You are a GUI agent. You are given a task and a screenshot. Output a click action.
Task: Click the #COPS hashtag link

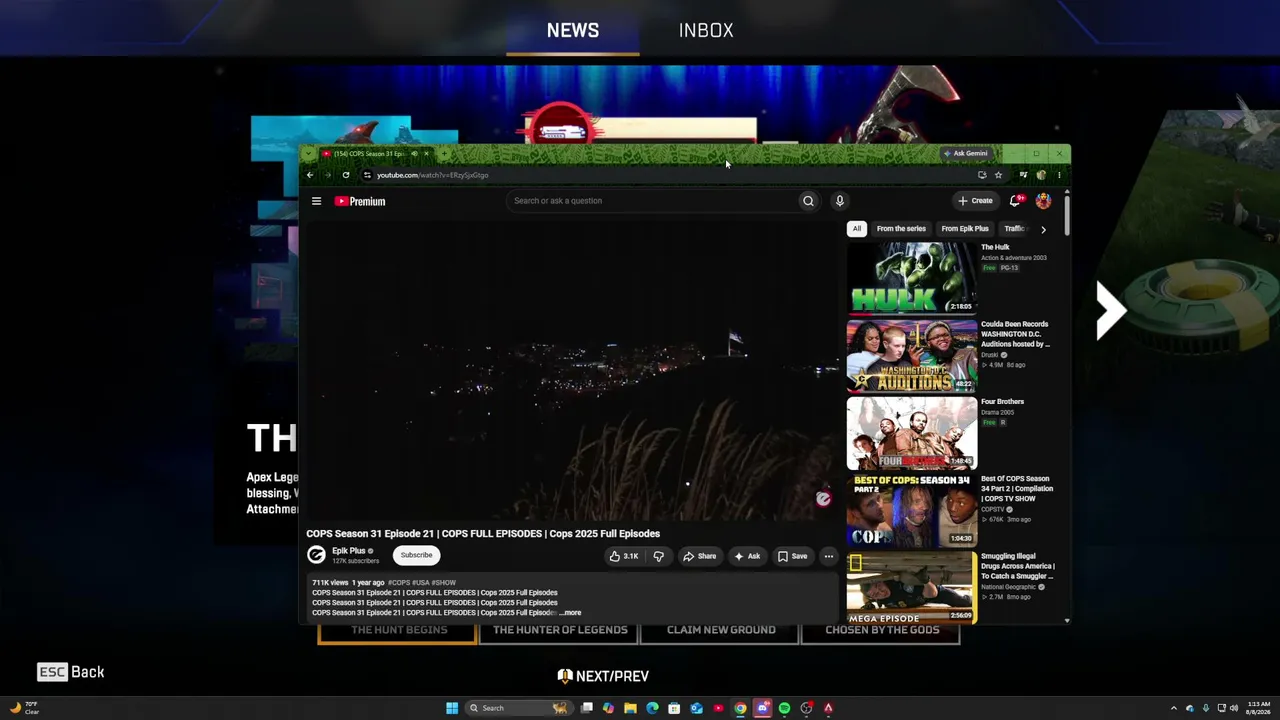point(400,582)
